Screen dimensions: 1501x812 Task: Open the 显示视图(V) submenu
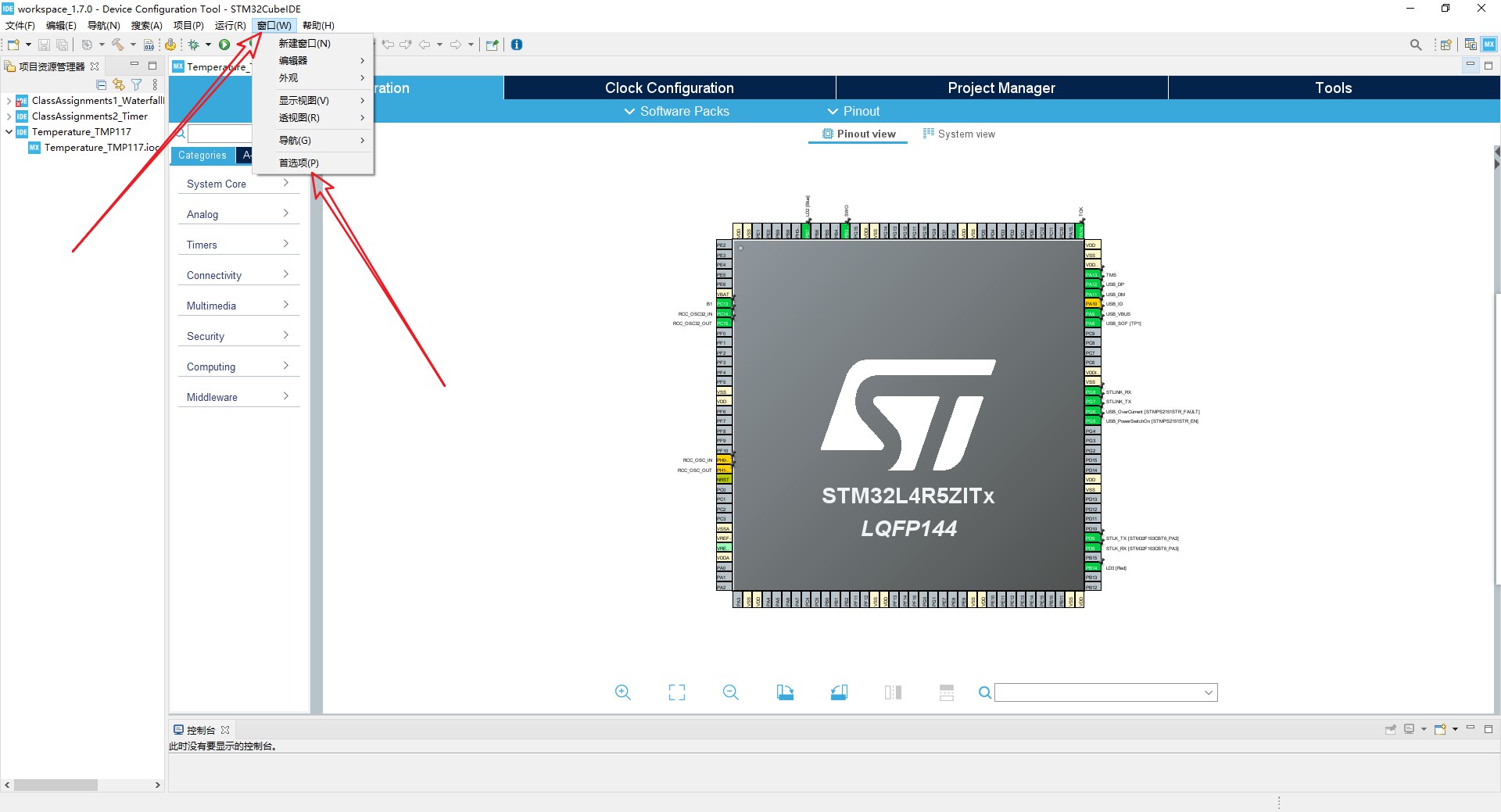click(313, 100)
